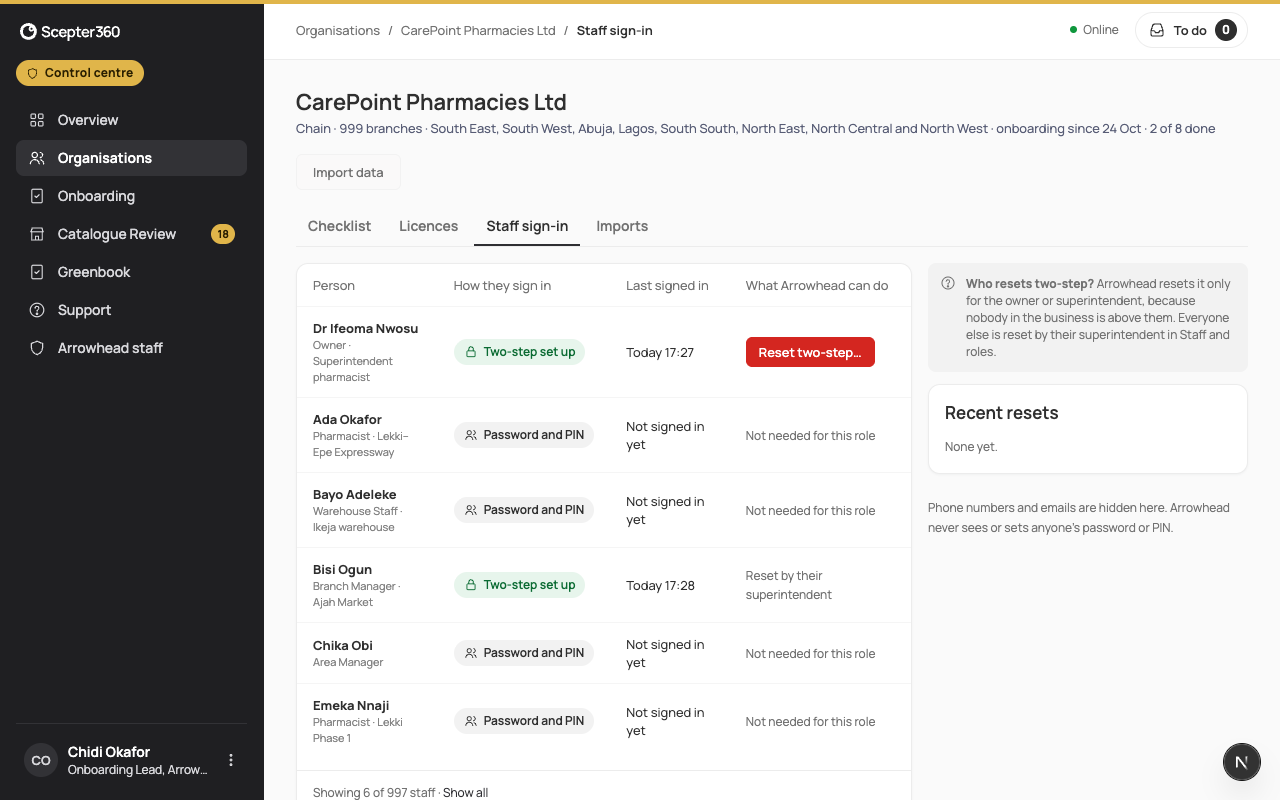Viewport: 1280px width, 800px height.
Task: Click the Catalogue Review store icon
Action: (x=37, y=234)
